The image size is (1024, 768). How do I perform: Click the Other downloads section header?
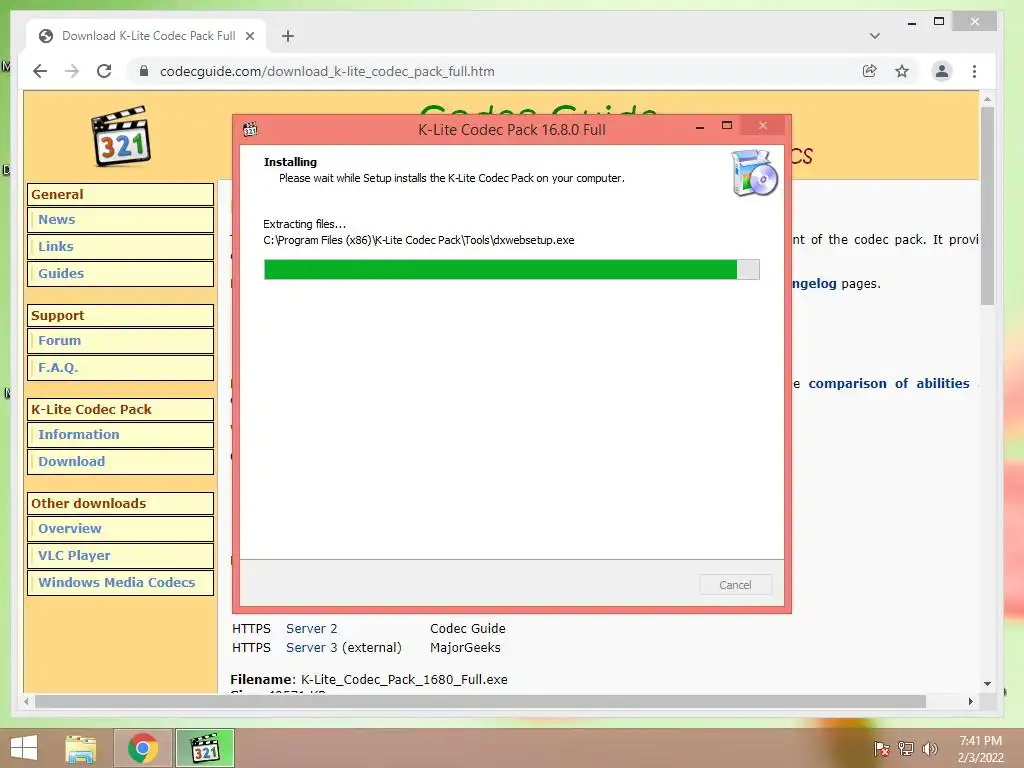tap(121, 504)
